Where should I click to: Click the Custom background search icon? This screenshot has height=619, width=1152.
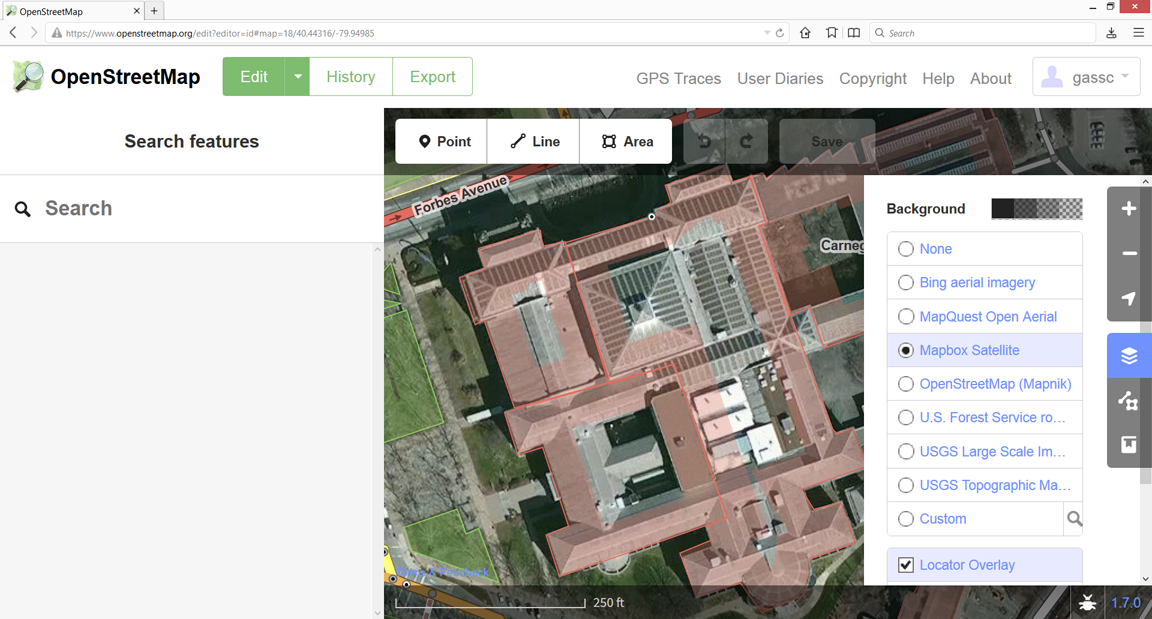pyautogui.click(x=1073, y=519)
